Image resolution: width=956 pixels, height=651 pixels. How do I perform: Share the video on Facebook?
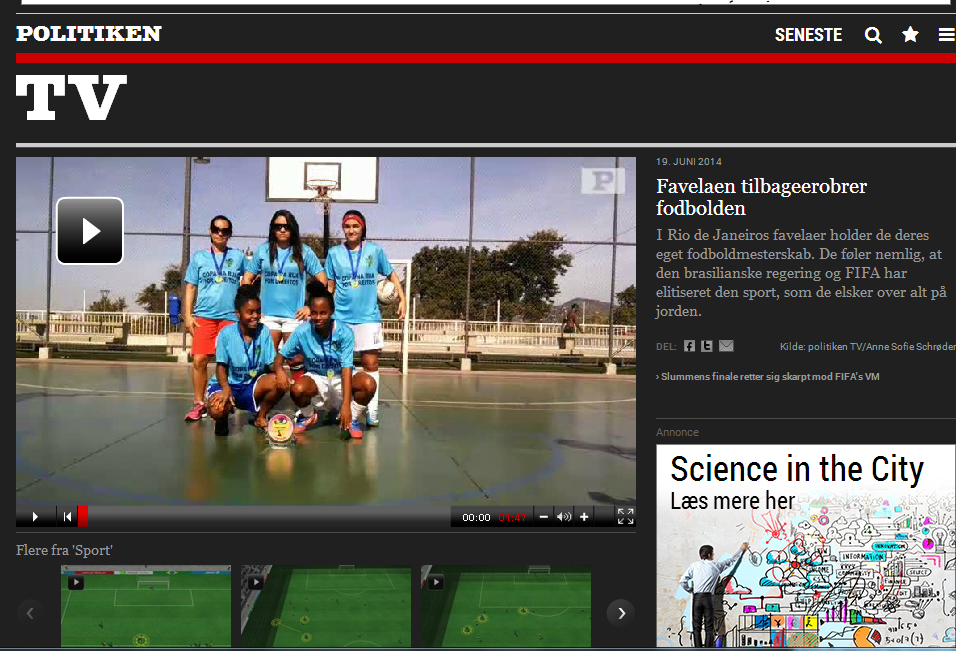click(689, 346)
